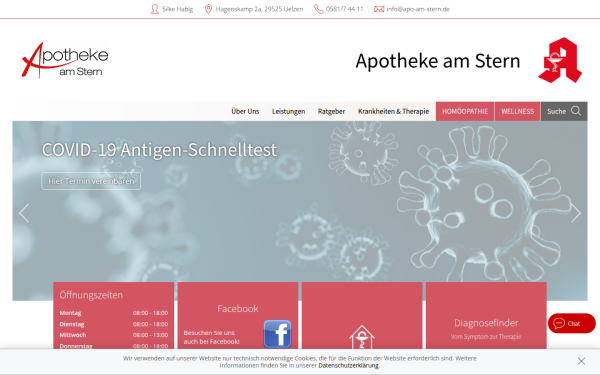Viewport: 600px width, 375px height.
Task: Show next slide with right arrow
Action: pos(576,213)
